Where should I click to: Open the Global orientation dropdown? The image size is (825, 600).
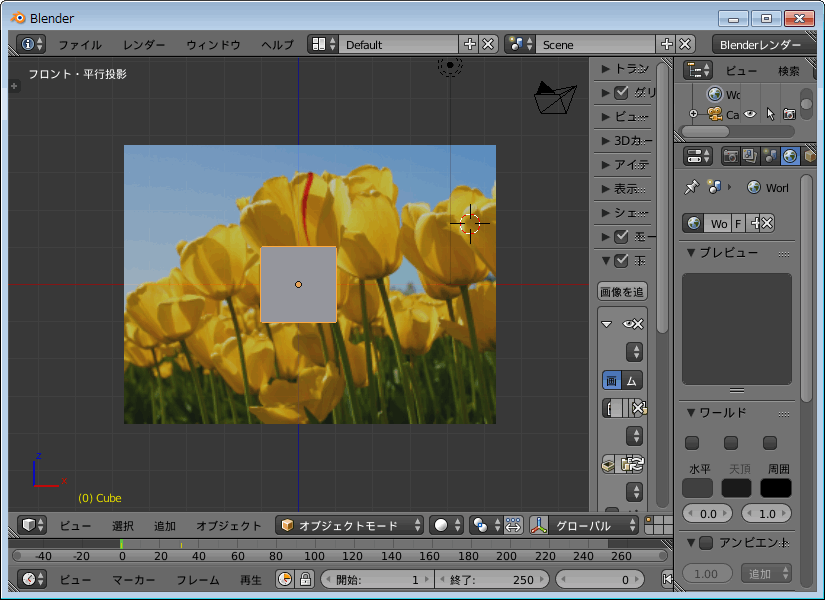583,525
